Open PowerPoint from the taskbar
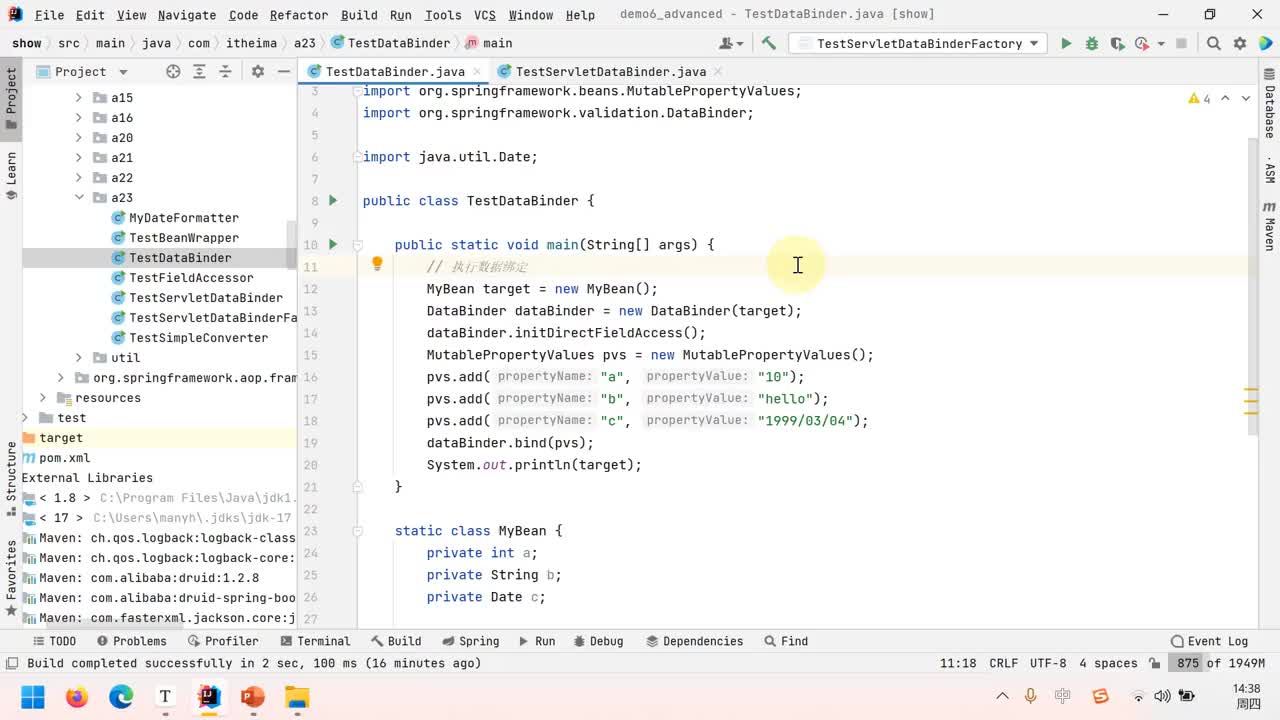 click(x=253, y=696)
